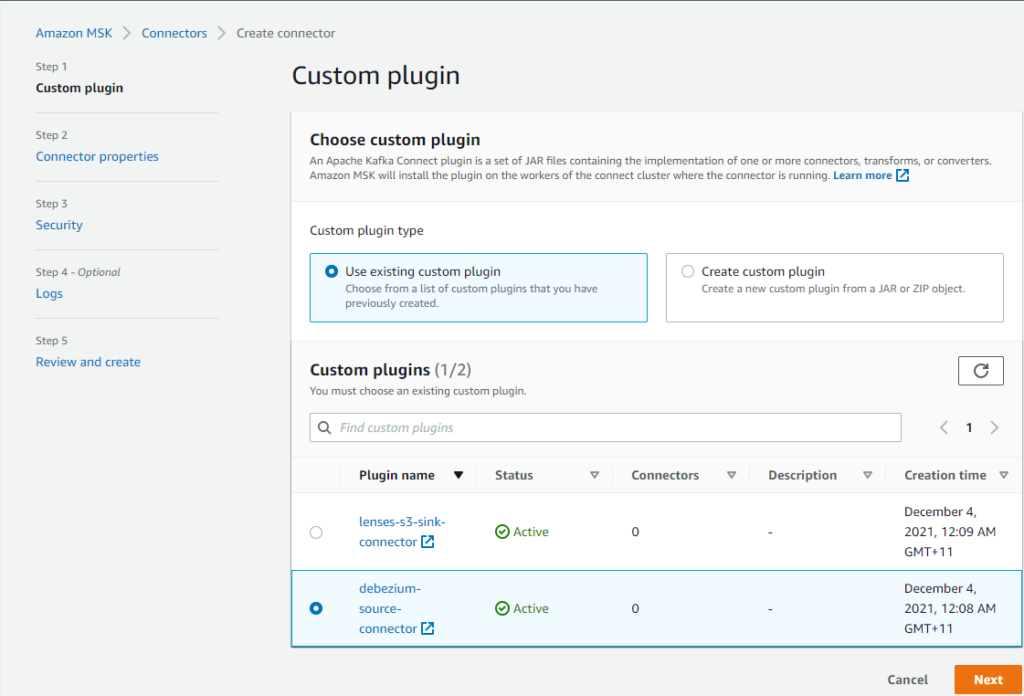This screenshot has height=696, width=1024.
Task: Select Create custom plugin option
Action: click(x=688, y=271)
